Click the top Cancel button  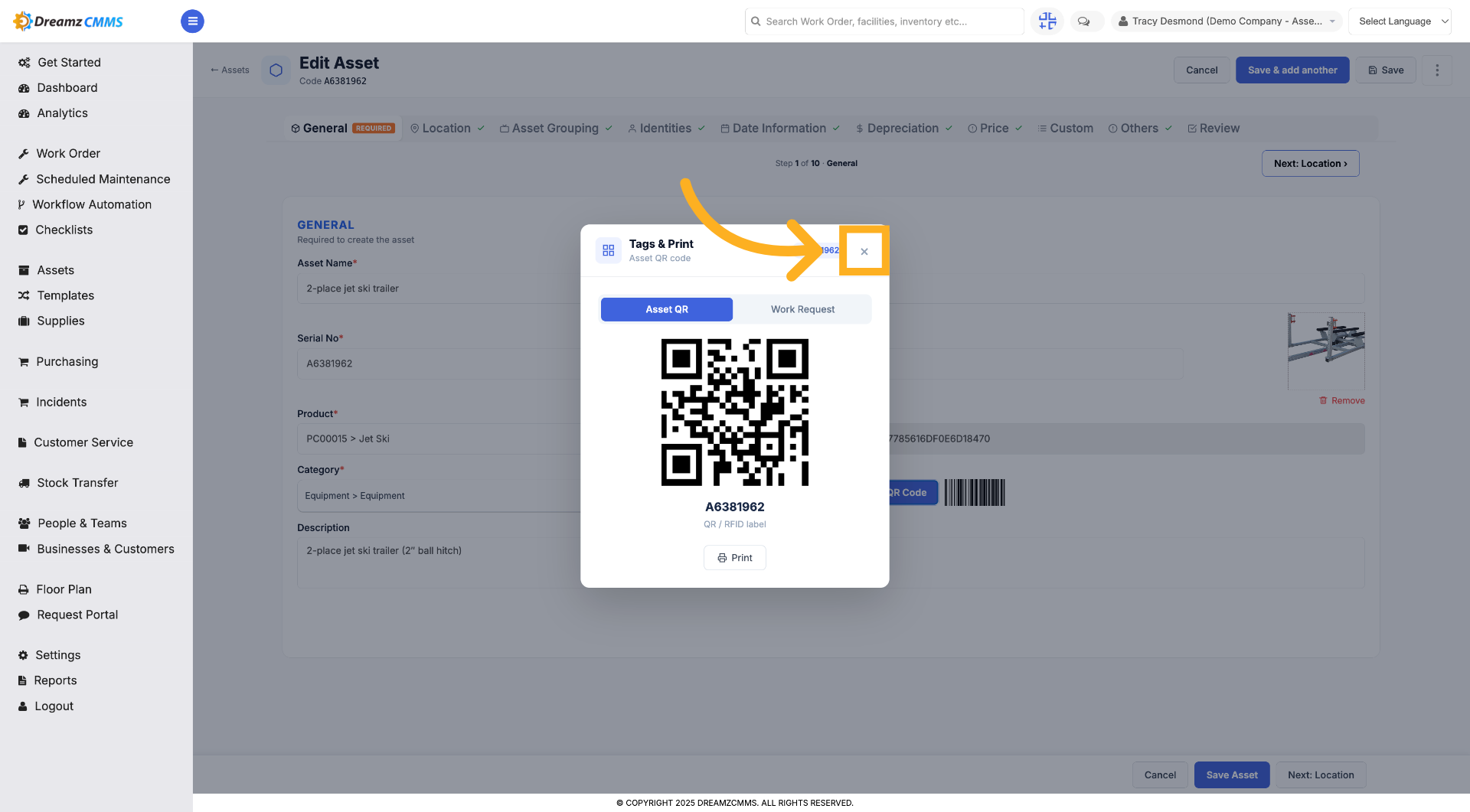1201,70
